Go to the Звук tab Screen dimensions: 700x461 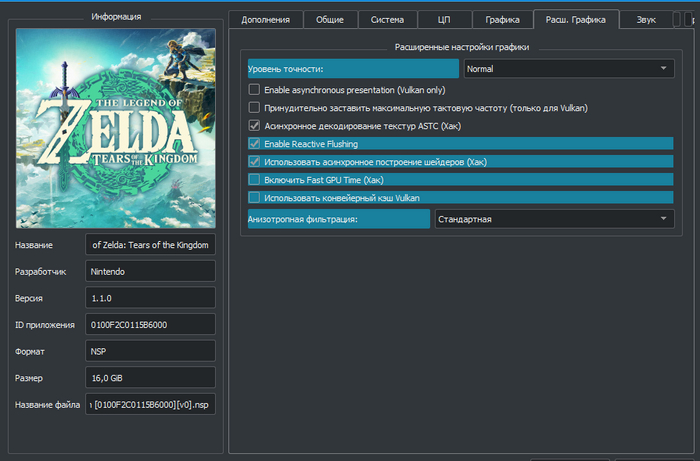pyautogui.click(x=647, y=19)
